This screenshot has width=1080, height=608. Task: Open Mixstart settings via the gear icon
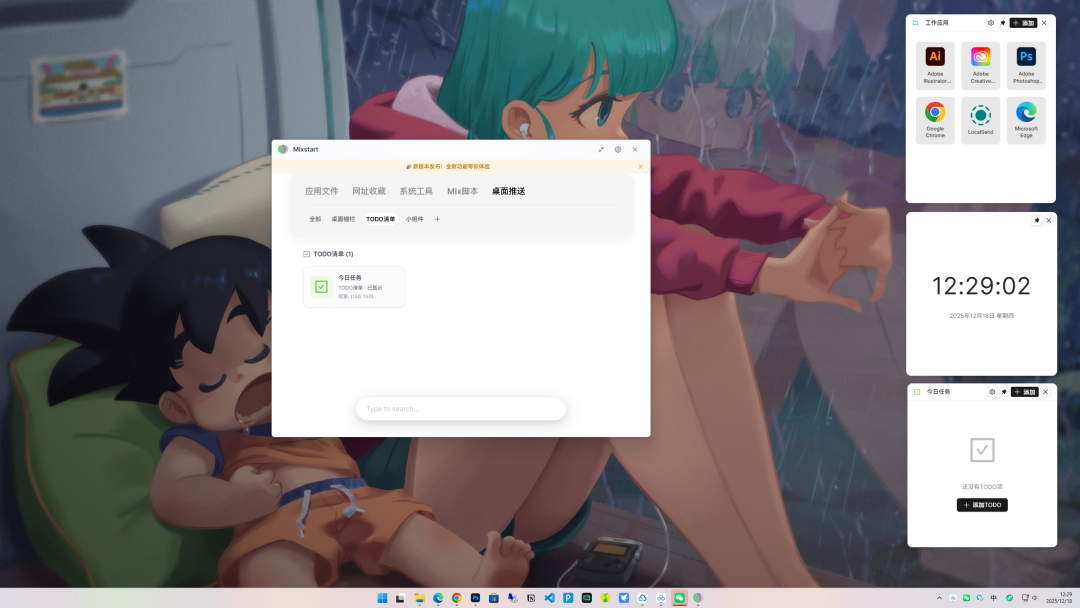point(617,149)
